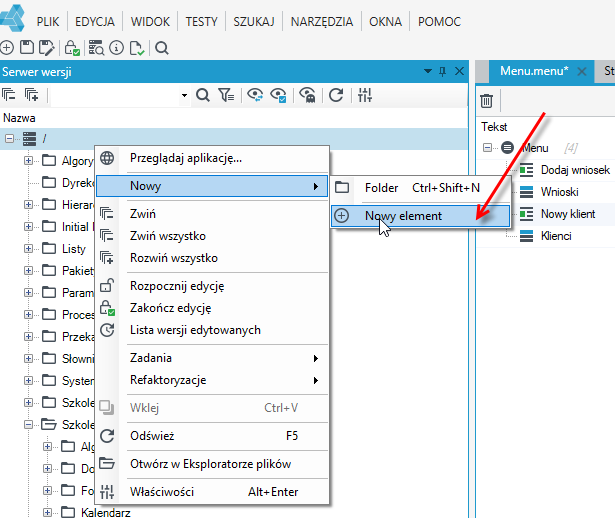
Task: Click the search magnifier in Serwer wersji panel
Action: click(203, 95)
